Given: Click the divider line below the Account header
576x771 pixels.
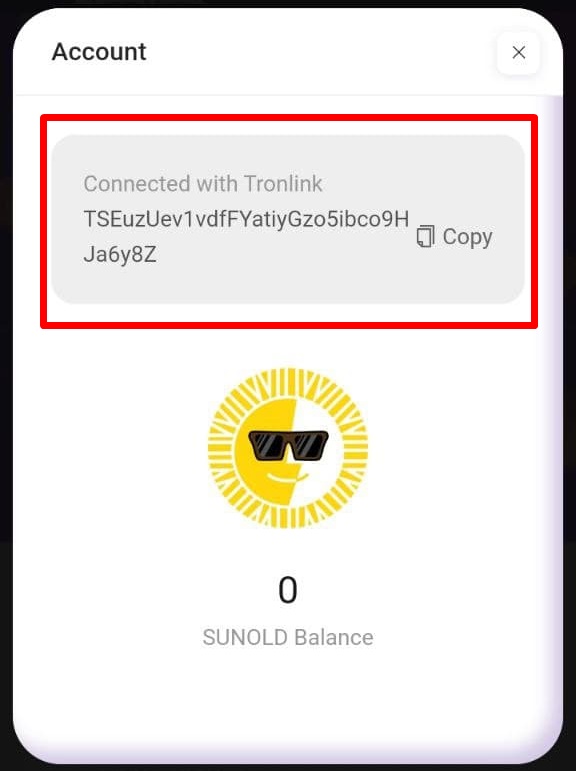Looking at the screenshot, I should click(x=288, y=95).
